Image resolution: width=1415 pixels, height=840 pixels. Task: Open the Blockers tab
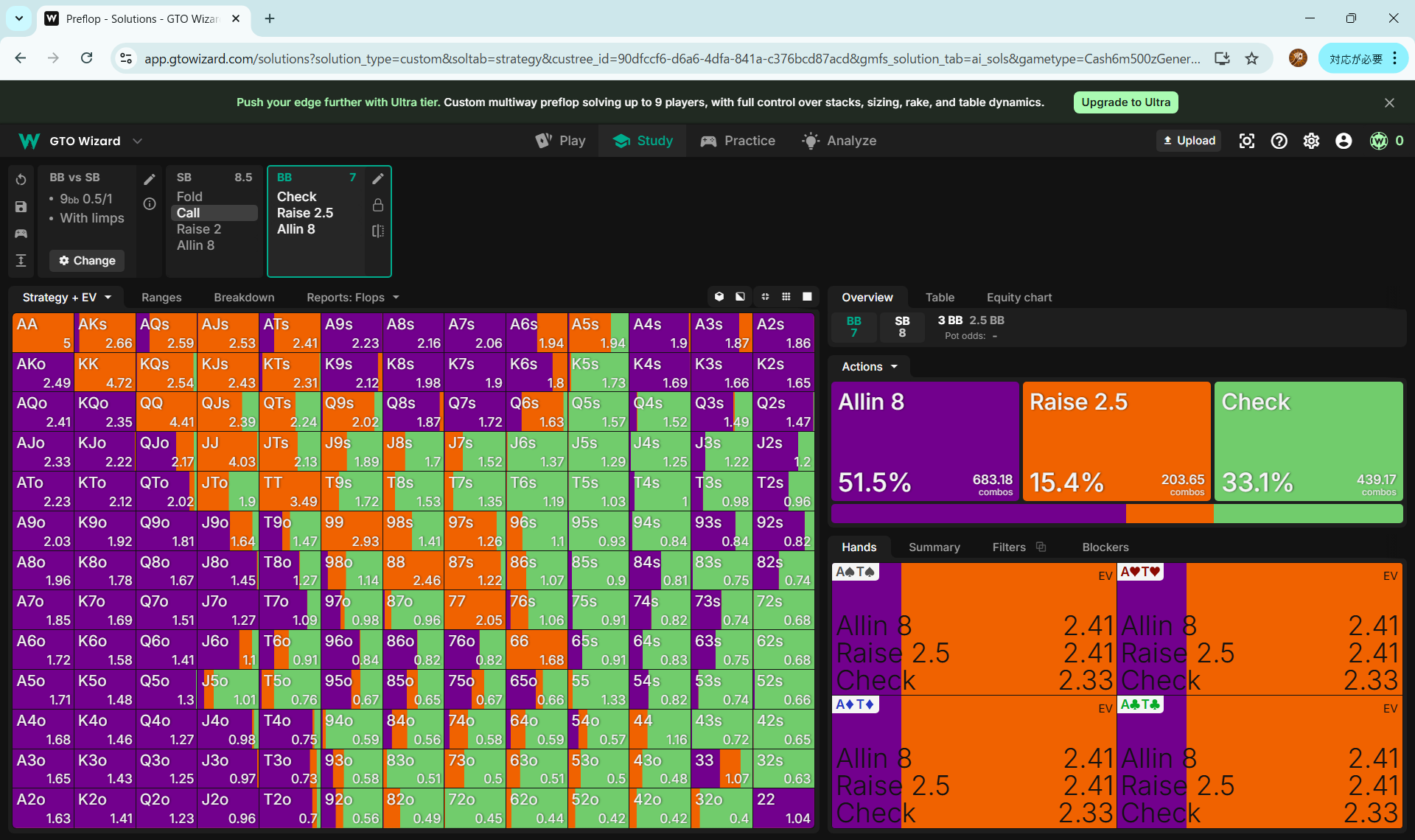tap(1105, 547)
